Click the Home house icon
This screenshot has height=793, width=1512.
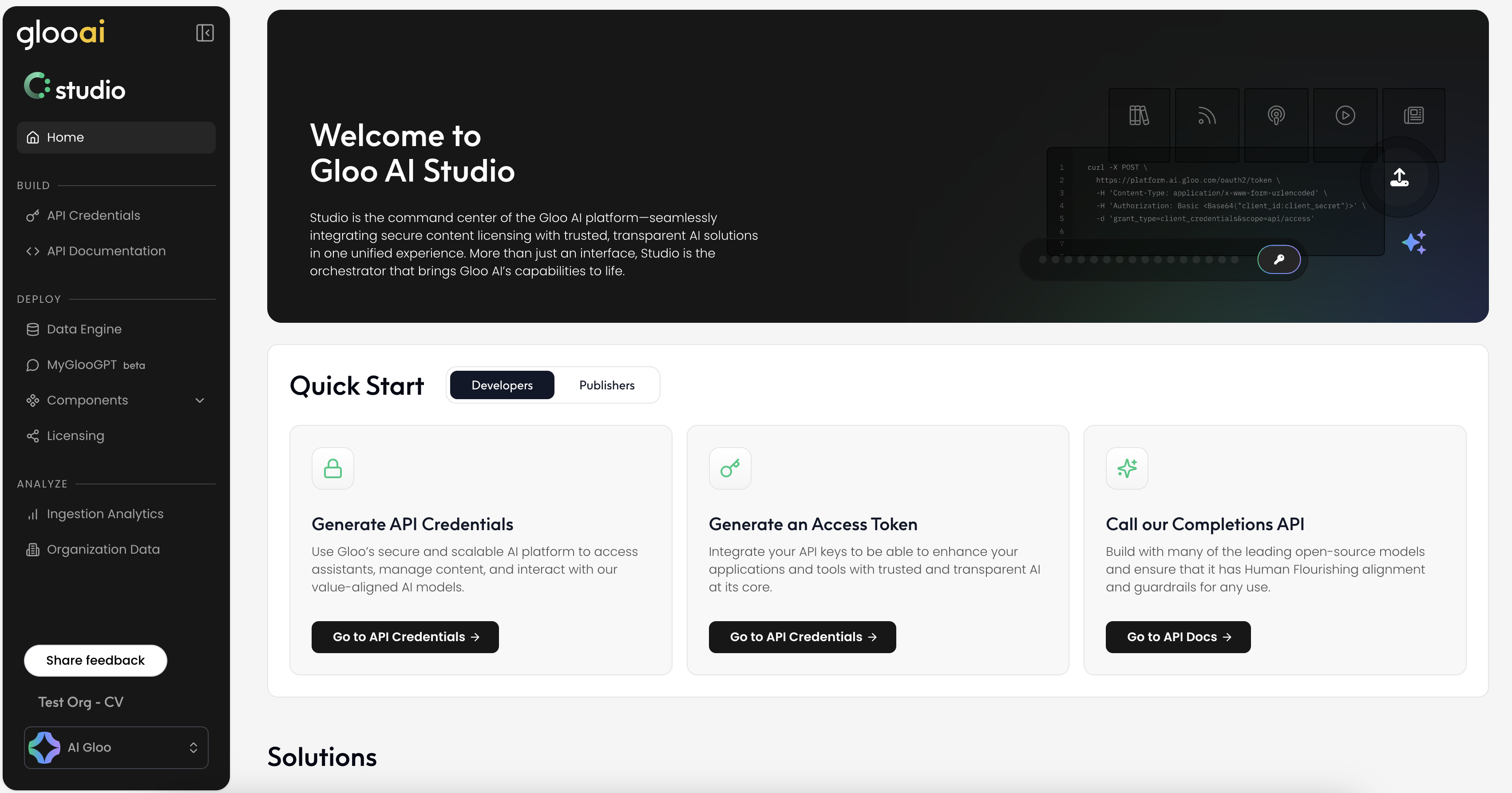pos(33,137)
